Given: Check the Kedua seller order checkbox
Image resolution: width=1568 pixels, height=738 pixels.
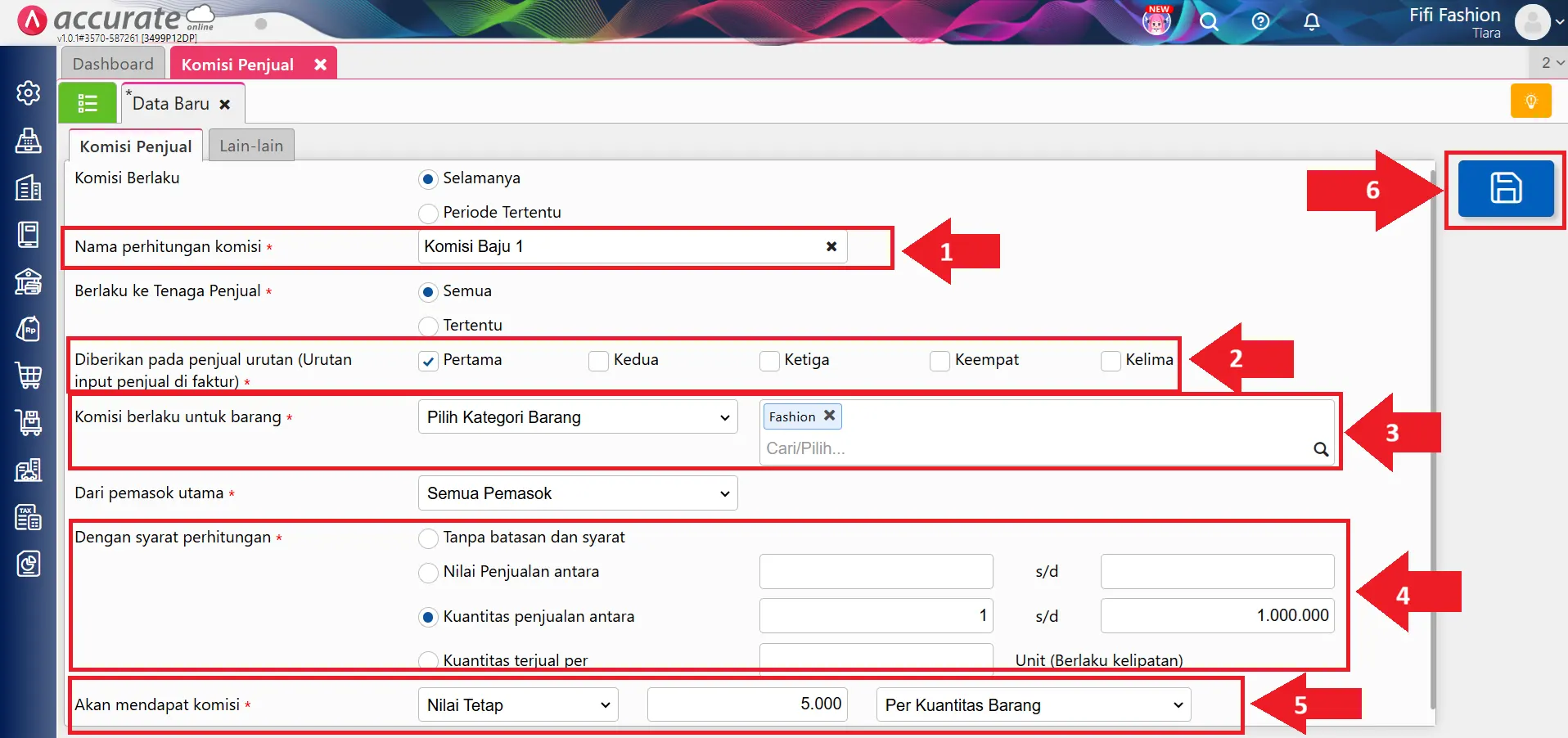Looking at the screenshot, I should [599, 361].
